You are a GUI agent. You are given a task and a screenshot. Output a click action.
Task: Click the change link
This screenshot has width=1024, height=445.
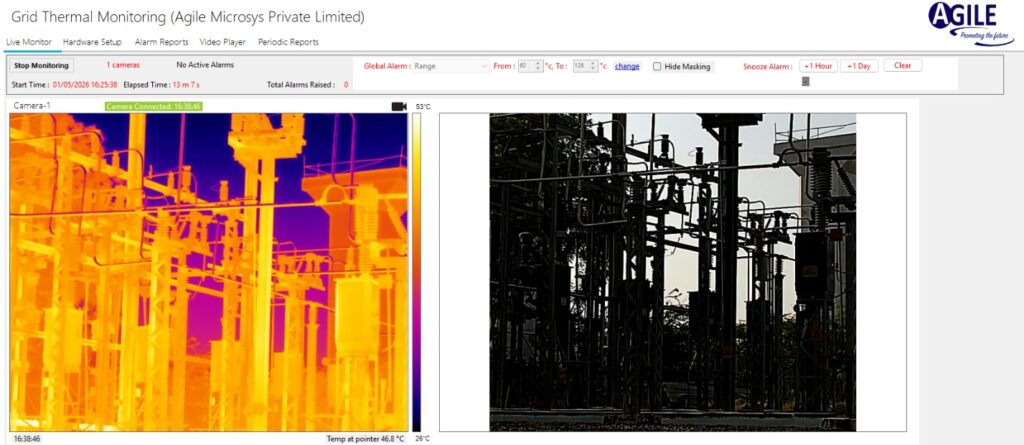tap(627, 66)
